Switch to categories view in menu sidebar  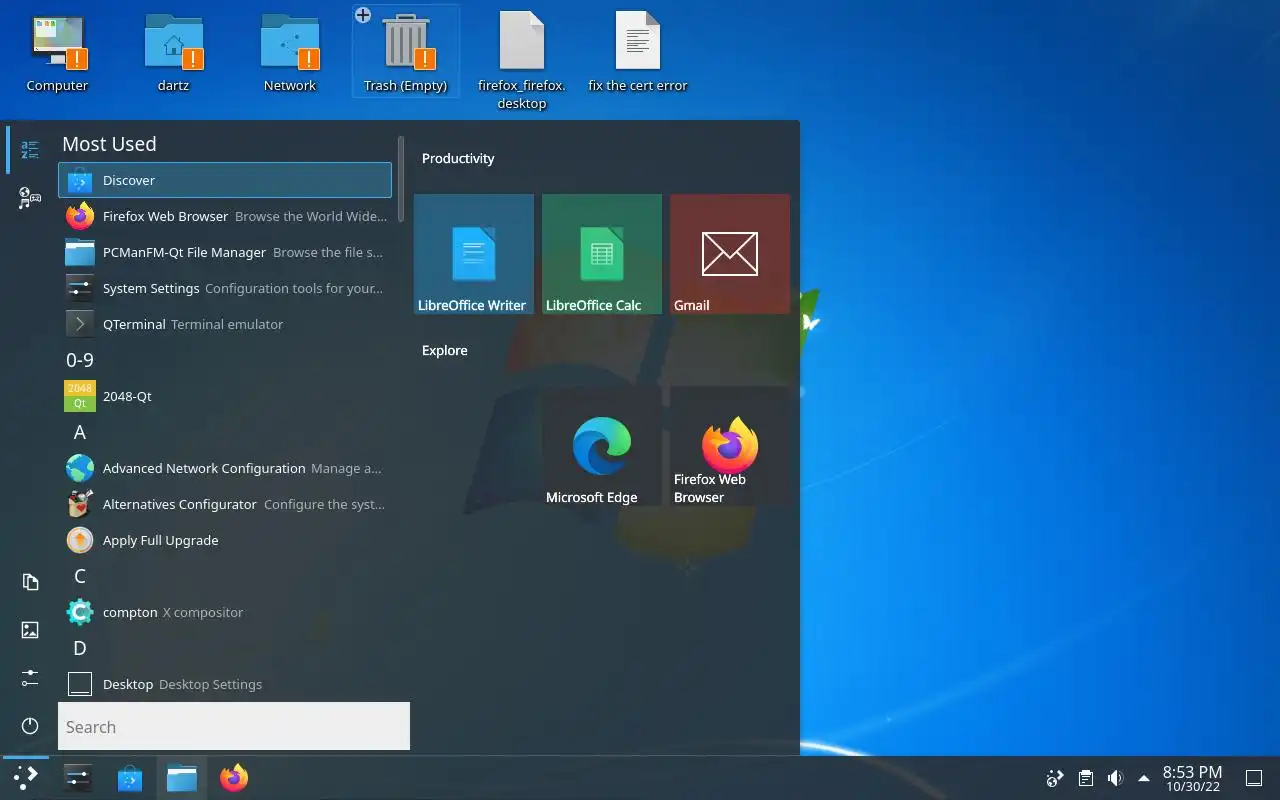pyautogui.click(x=30, y=198)
